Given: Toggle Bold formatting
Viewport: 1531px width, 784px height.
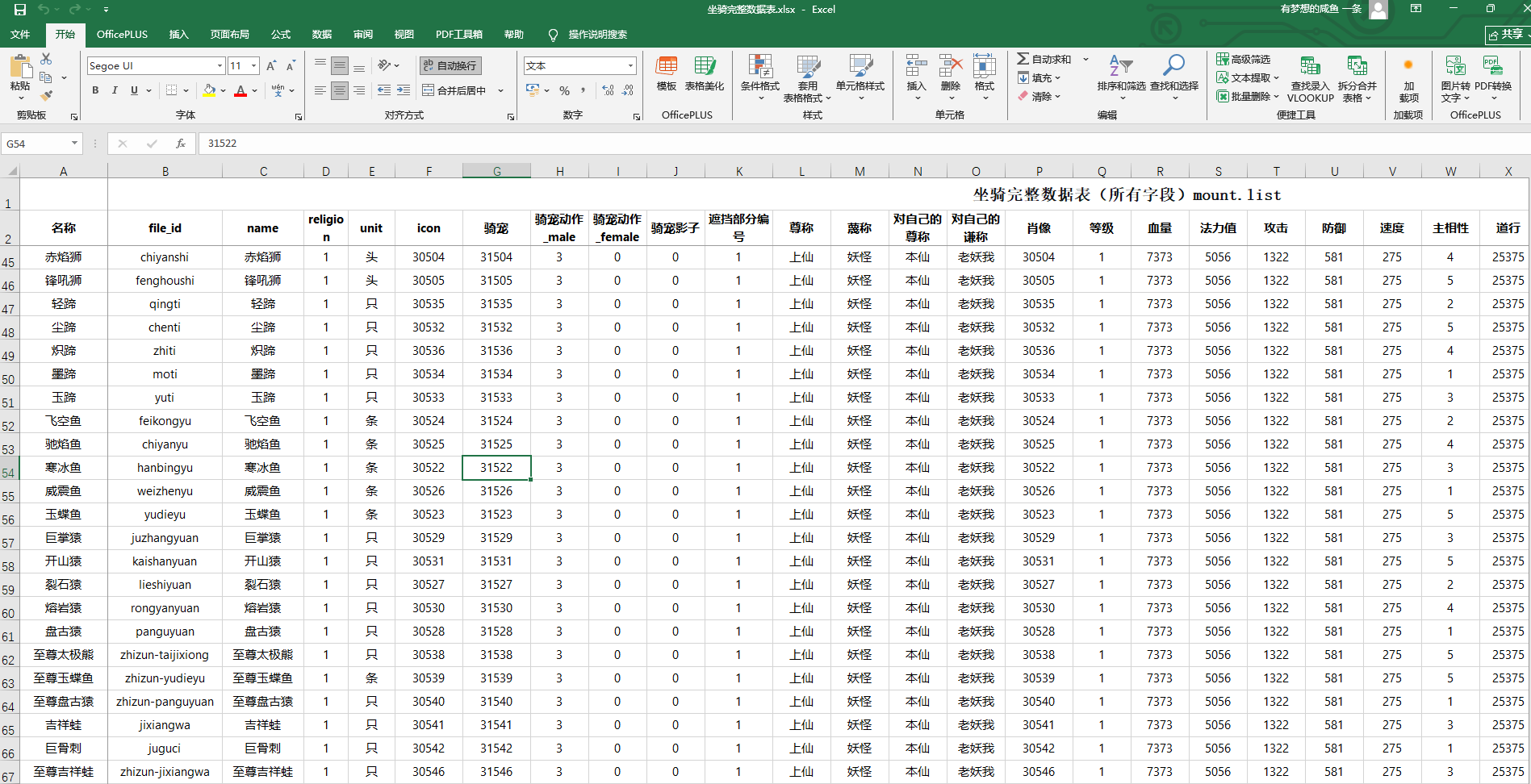Looking at the screenshot, I should coord(95,90).
